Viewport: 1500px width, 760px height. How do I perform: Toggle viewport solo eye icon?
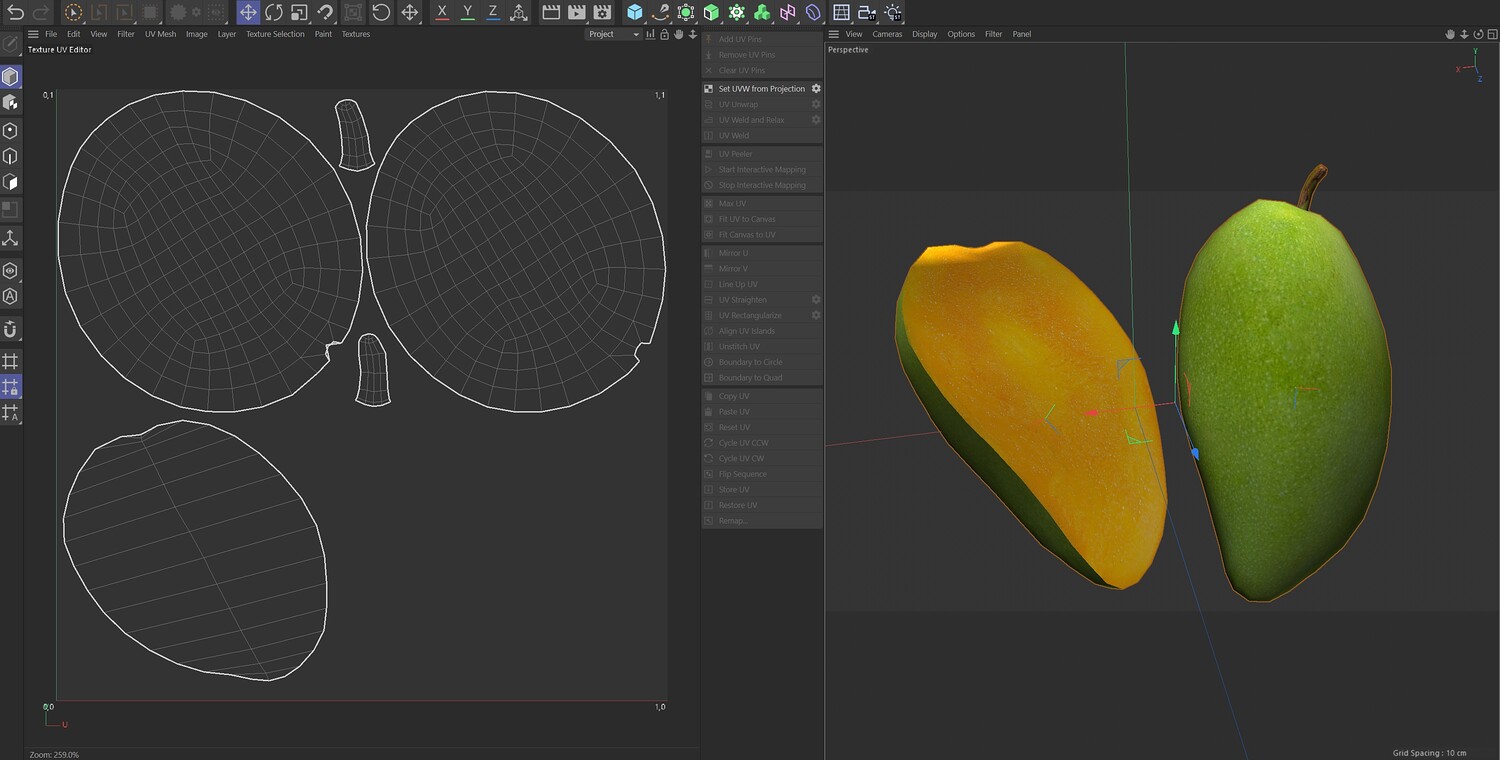(x=10, y=271)
